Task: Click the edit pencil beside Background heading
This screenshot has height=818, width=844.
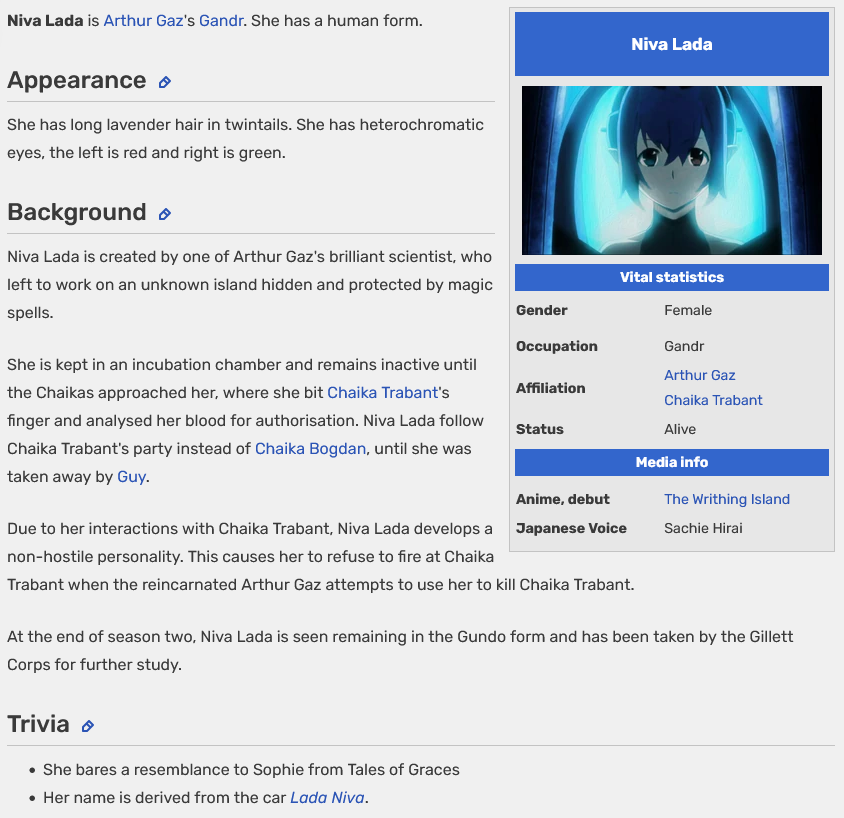Action: 165,214
